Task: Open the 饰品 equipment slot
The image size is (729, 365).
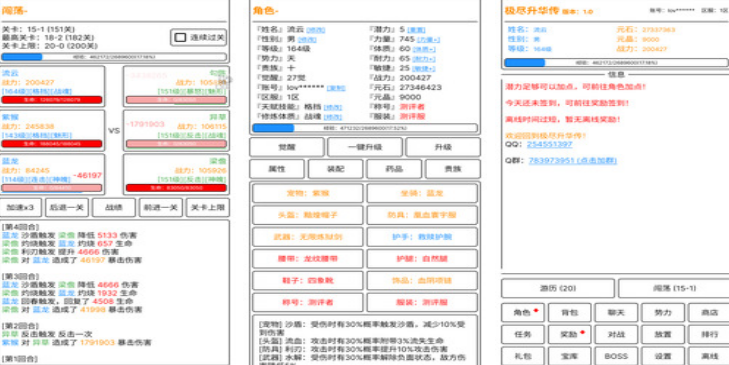Action: point(422,280)
